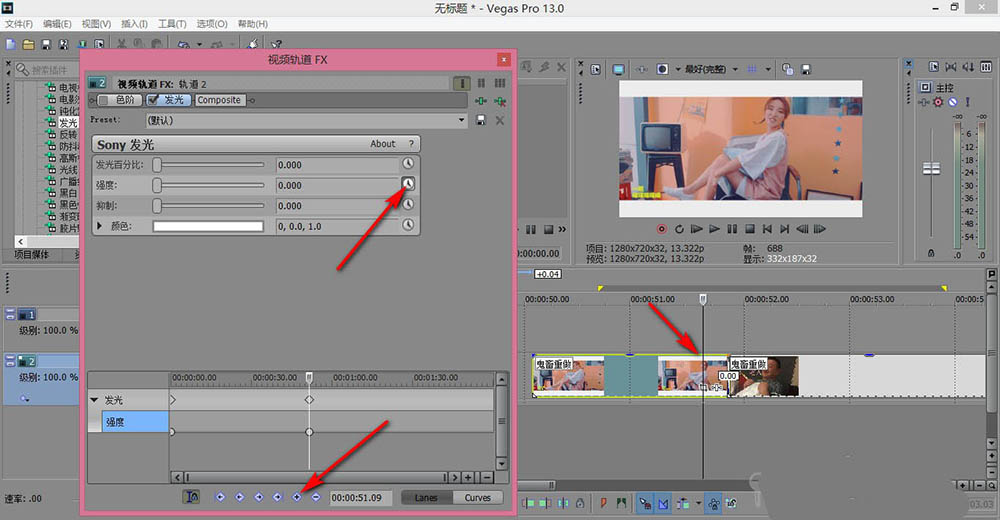Click the Create keyframe plus diamond button

pyautogui.click(x=297, y=497)
